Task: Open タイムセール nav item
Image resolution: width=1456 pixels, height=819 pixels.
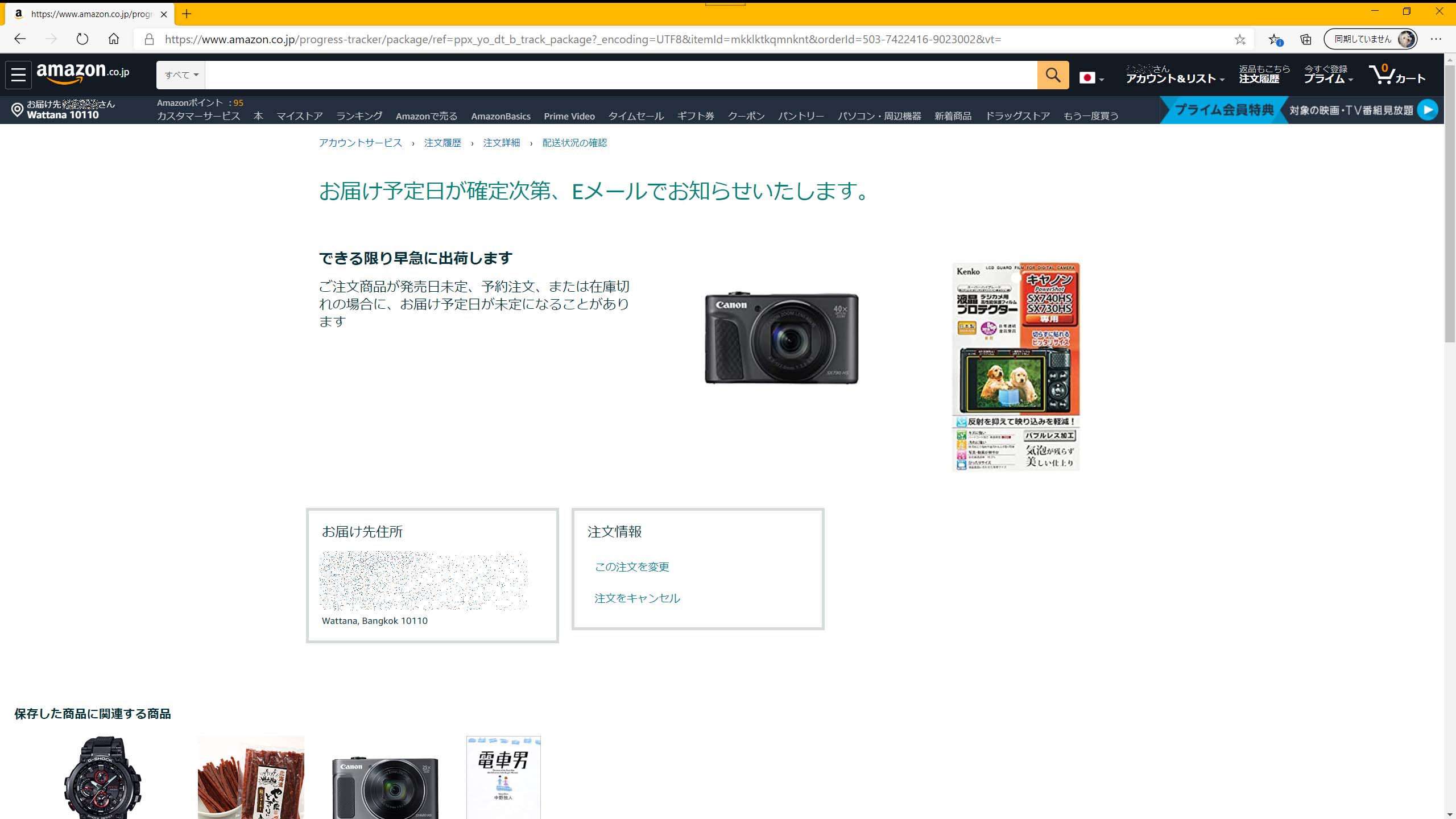Action: [636, 116]
